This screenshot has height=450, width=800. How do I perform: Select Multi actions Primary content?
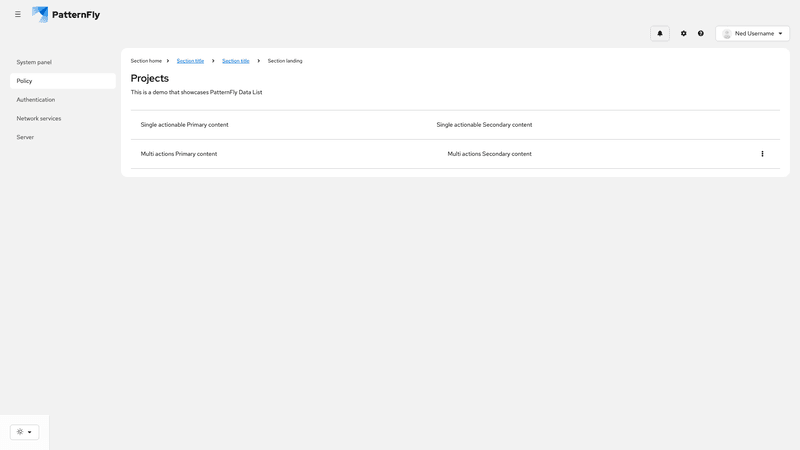tap(179, 154)
